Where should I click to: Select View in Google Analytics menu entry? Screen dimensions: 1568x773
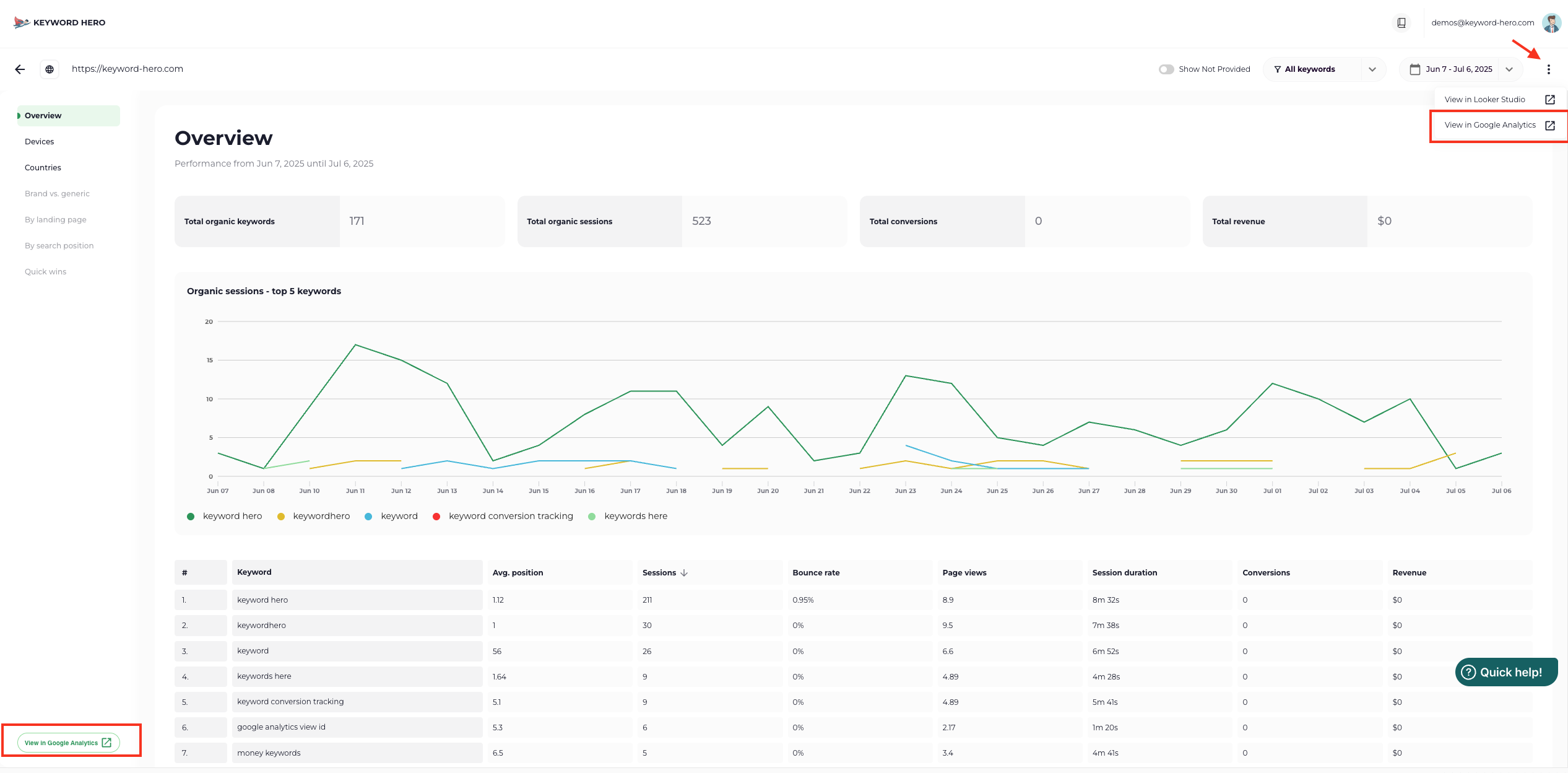click(1499, 126)
